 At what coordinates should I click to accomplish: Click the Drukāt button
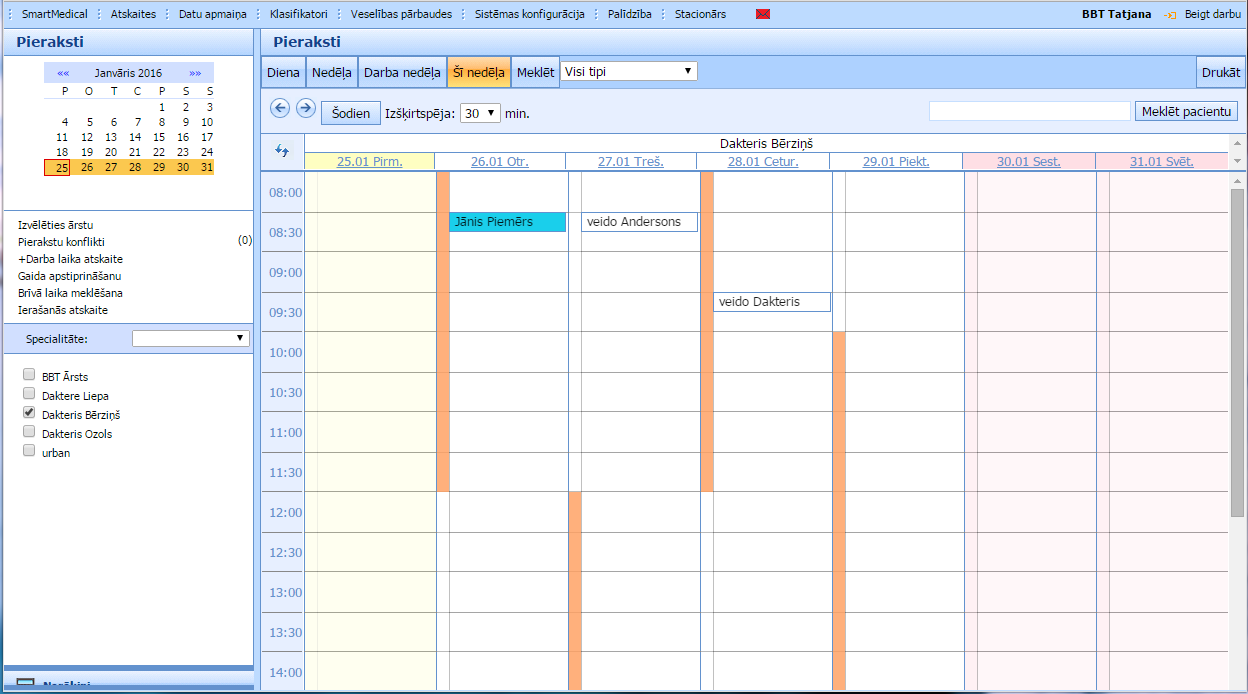tap(1220, 73)
